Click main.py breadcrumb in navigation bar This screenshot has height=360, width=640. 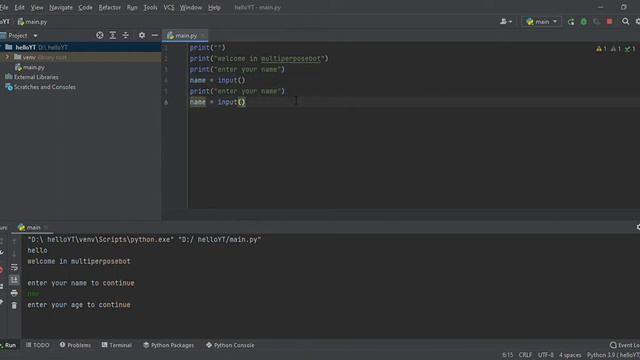coord(32,22)
